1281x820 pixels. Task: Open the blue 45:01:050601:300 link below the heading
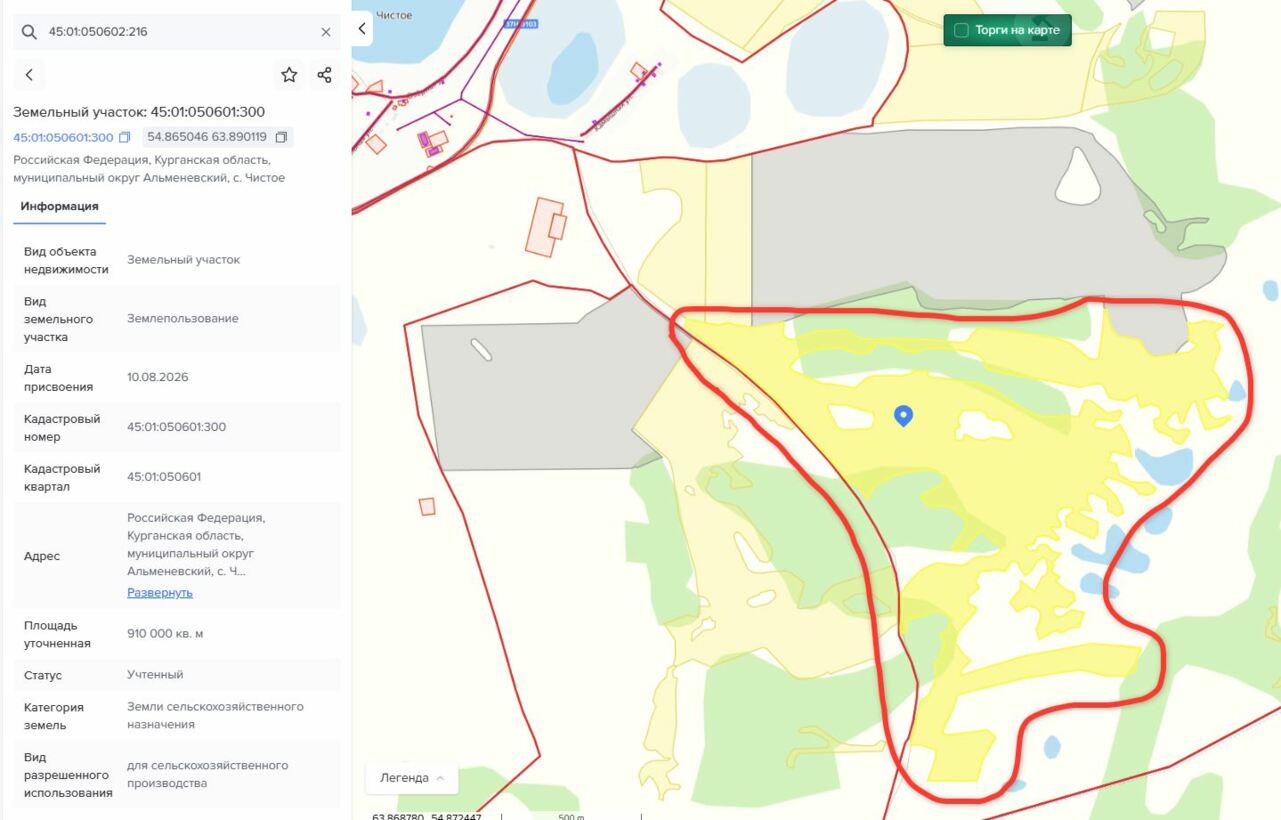coord(63,137)
